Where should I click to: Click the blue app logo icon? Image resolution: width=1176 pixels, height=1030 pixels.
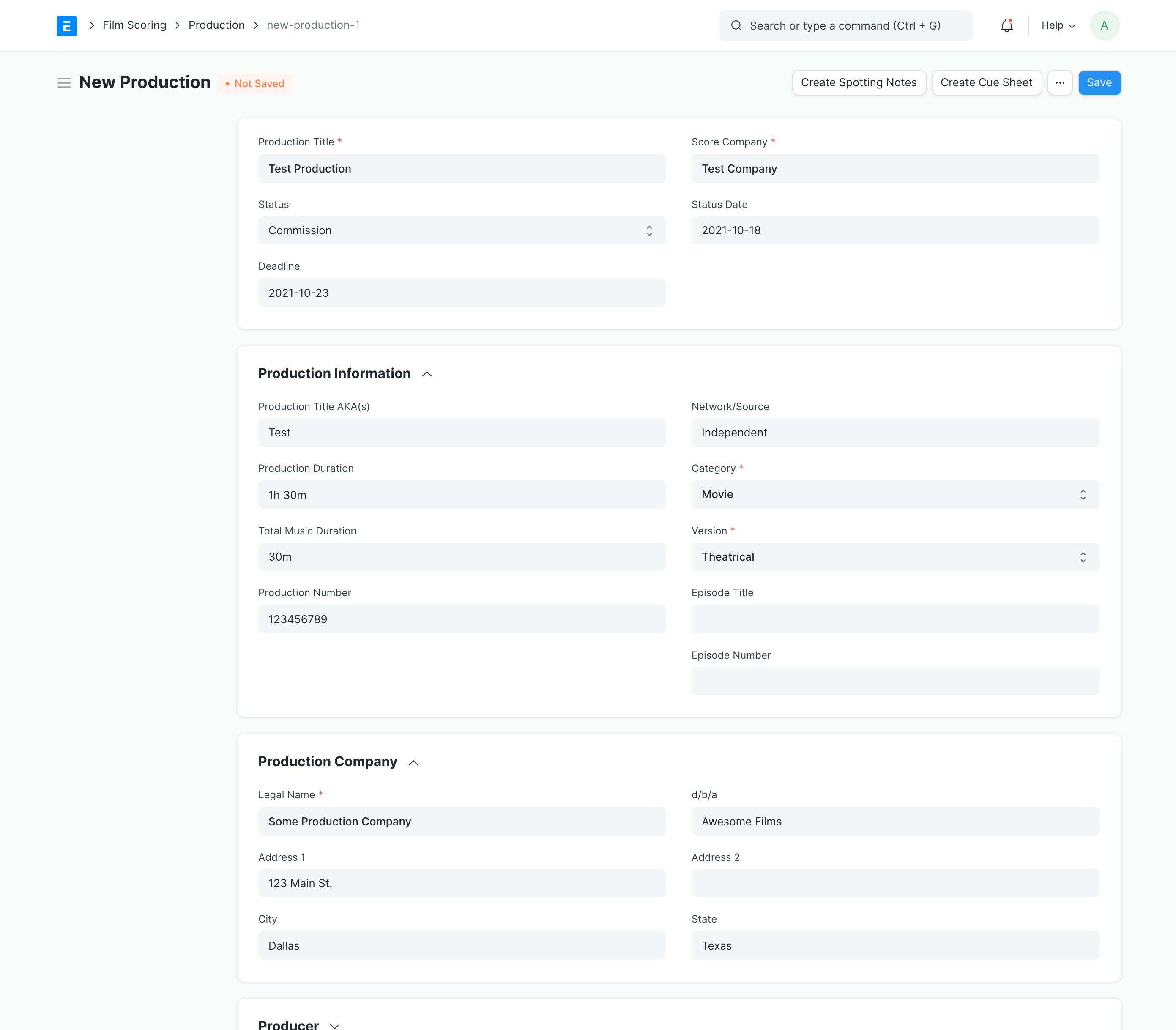point(67,25)
